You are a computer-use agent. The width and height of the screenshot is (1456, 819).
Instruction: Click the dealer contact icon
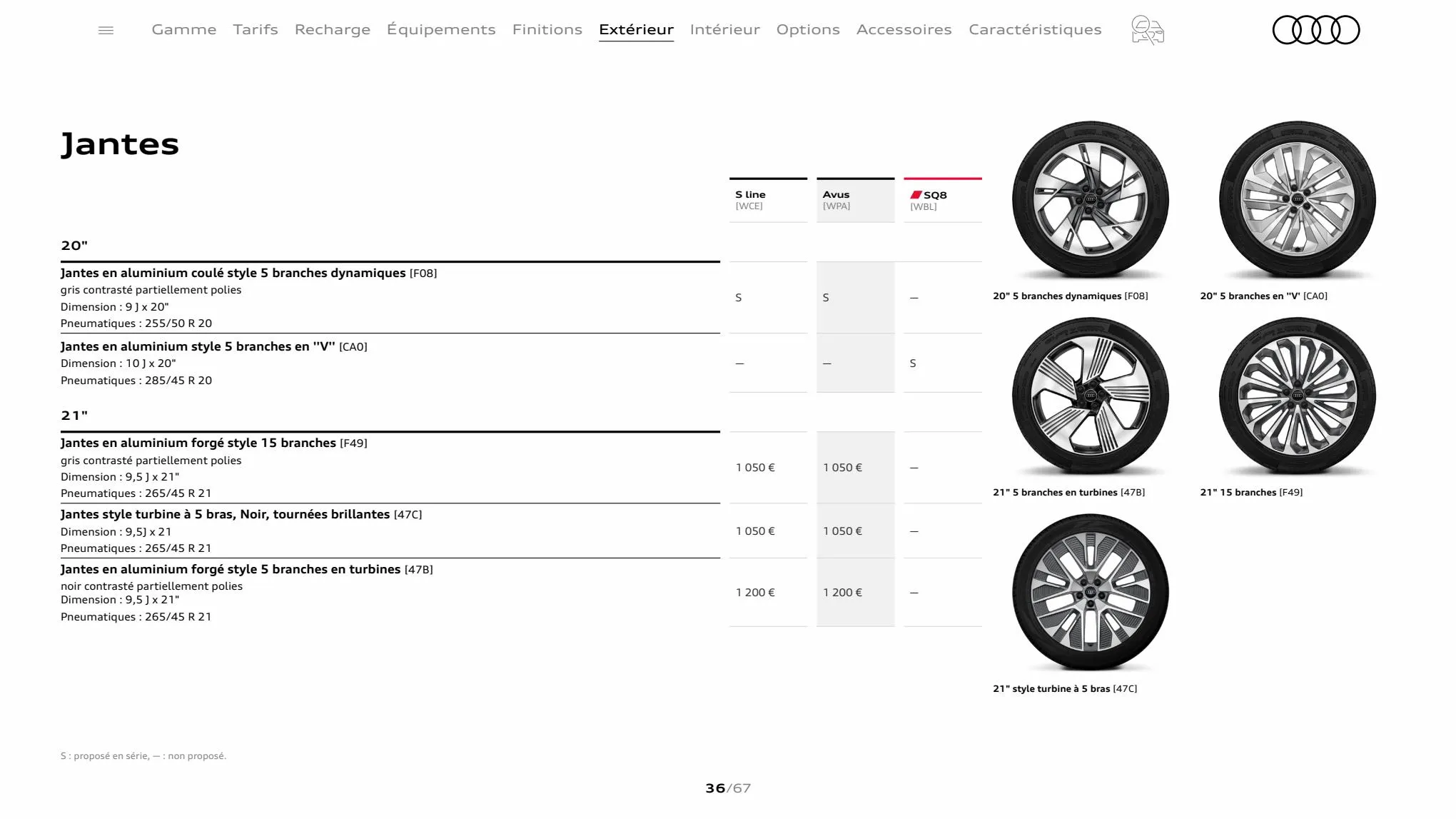(1148, 30)
